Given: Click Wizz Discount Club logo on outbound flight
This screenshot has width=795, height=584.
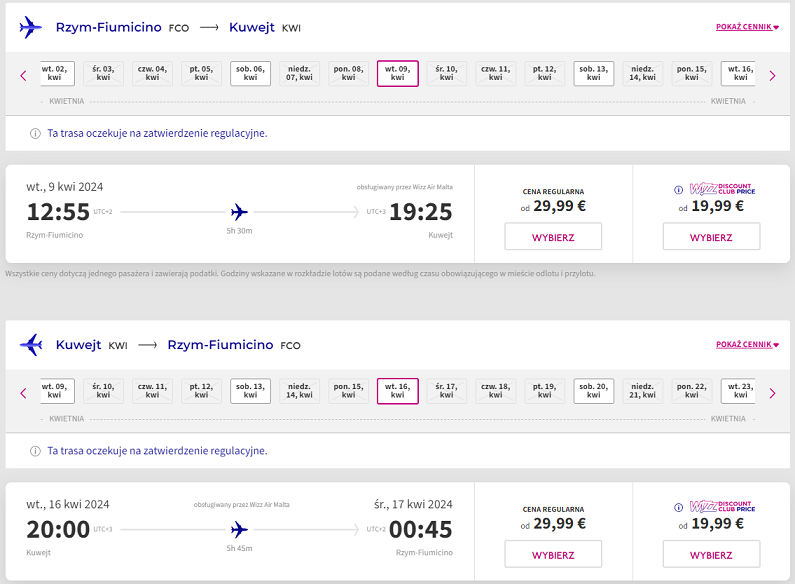Looking at the screenshot, I should [x=722, y=189].
